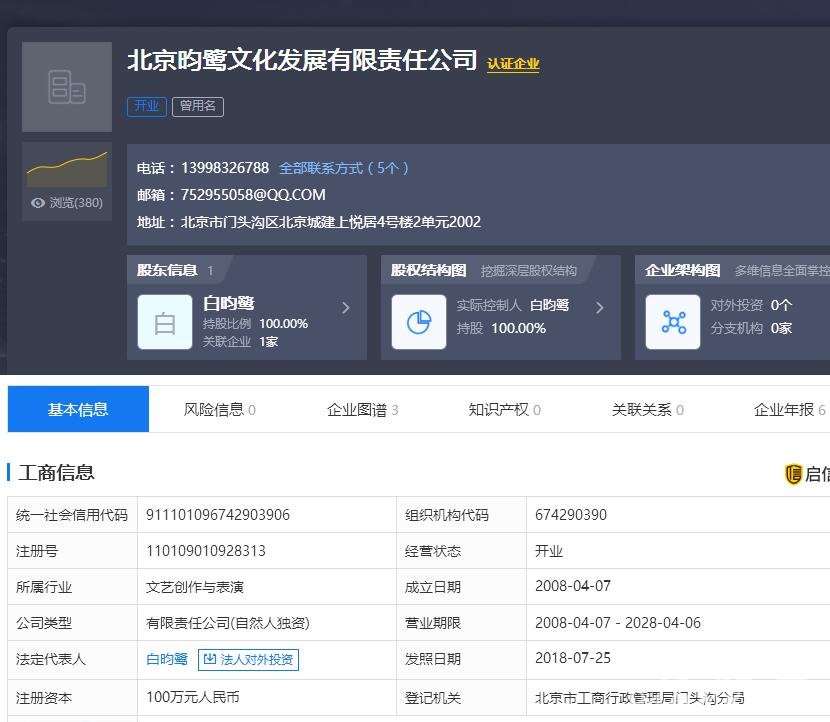
Task: Click registered capital 100万元人民币
Action: 193,697
